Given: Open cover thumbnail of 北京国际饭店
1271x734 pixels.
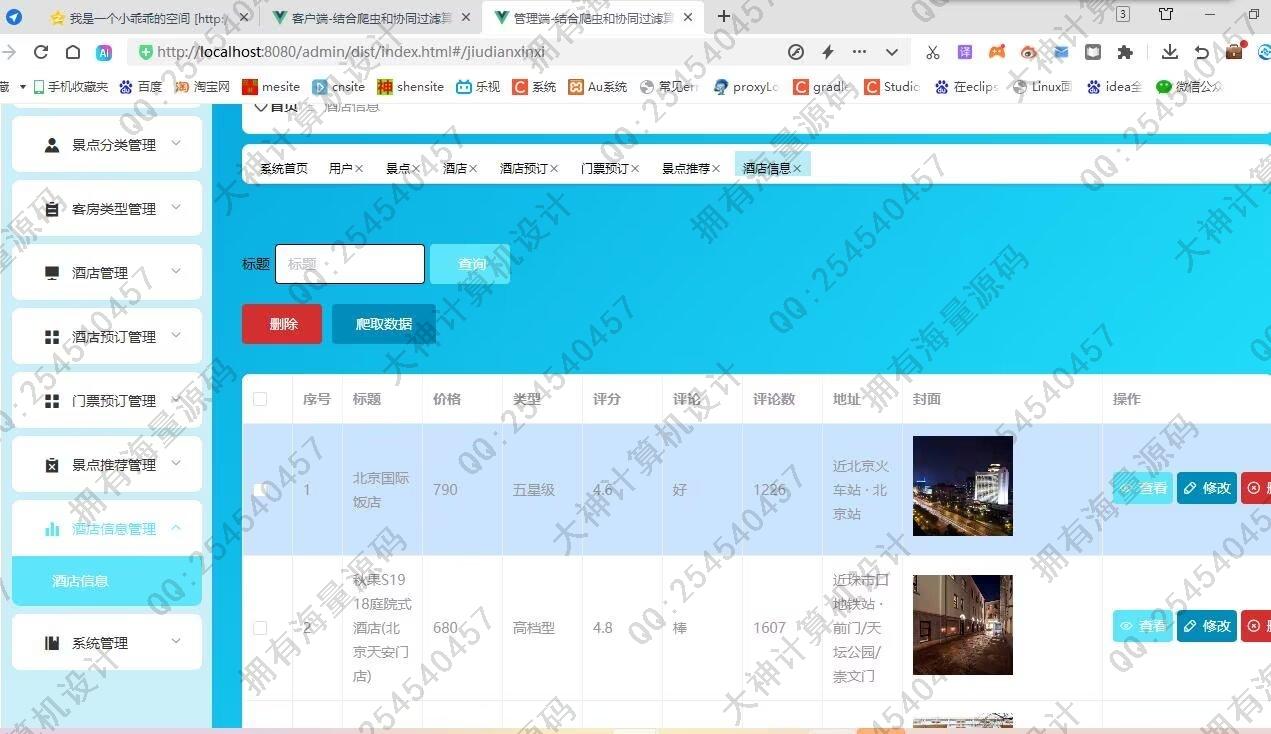Looking at the screenshot, I should [963, 486].
